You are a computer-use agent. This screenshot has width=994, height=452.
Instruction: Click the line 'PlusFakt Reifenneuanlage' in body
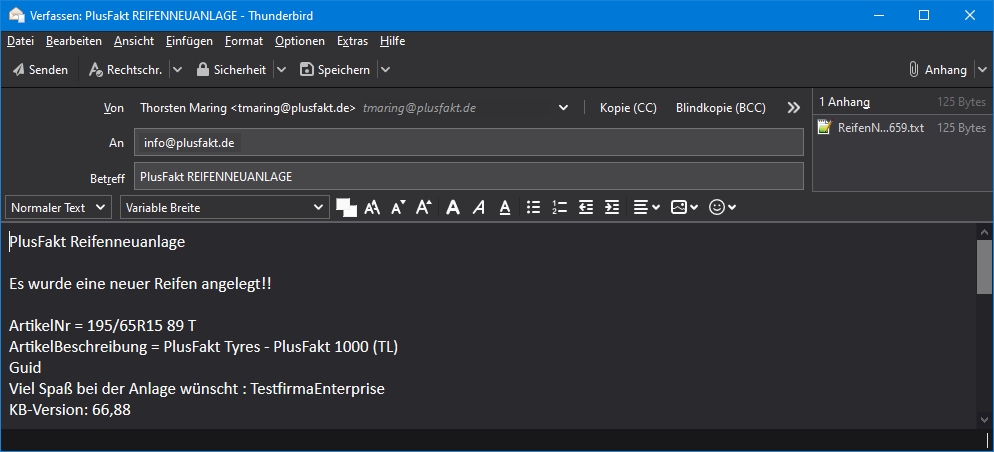[x=97, y=242]
